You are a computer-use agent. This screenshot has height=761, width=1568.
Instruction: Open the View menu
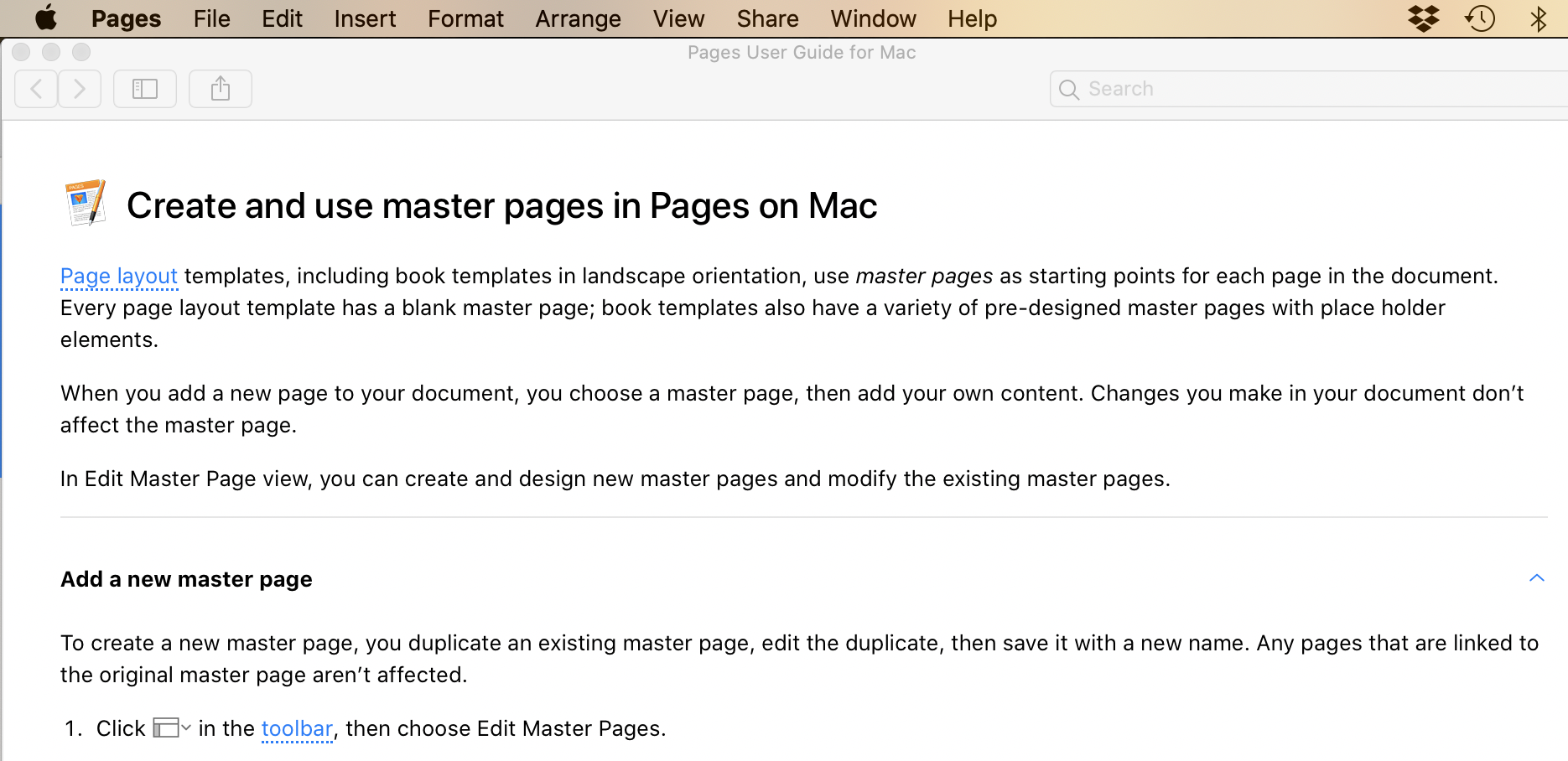(678, 18)
